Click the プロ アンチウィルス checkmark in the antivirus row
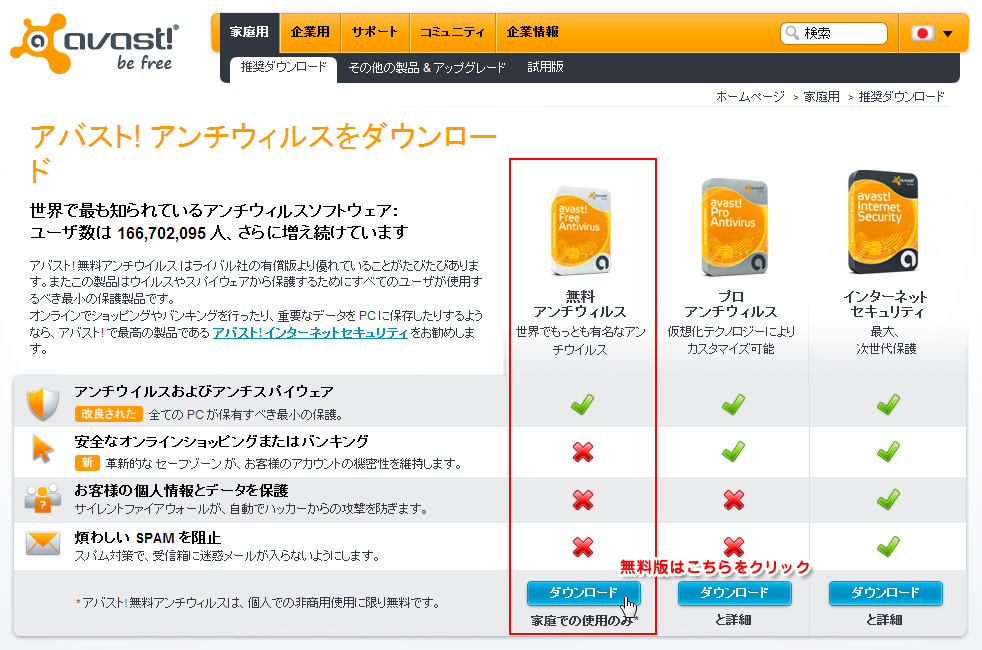This screenshot has height=650, width=982. click(x=733, y=404)
